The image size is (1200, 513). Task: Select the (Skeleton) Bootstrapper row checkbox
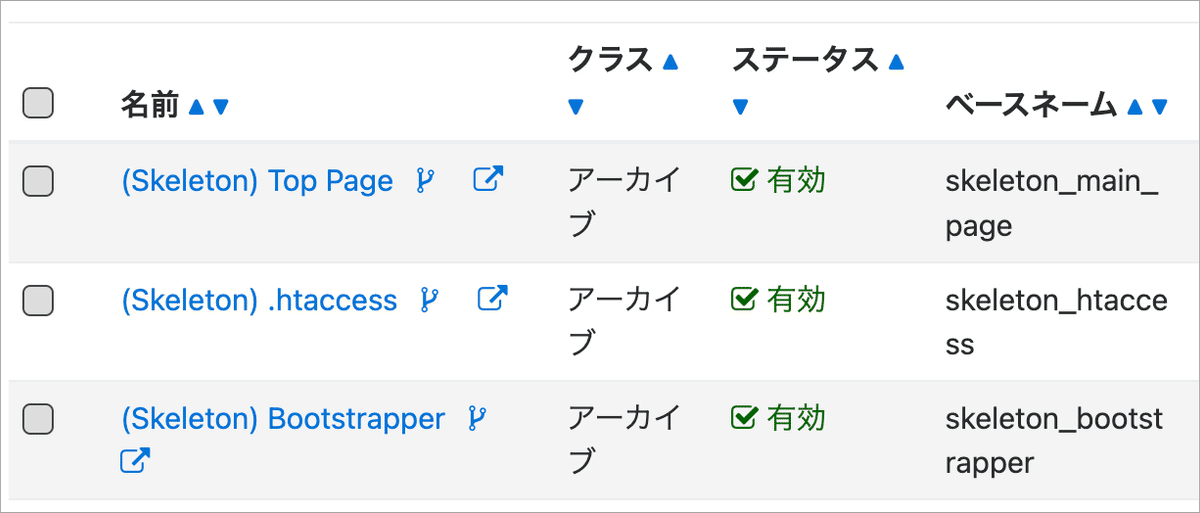coord(38,418)
